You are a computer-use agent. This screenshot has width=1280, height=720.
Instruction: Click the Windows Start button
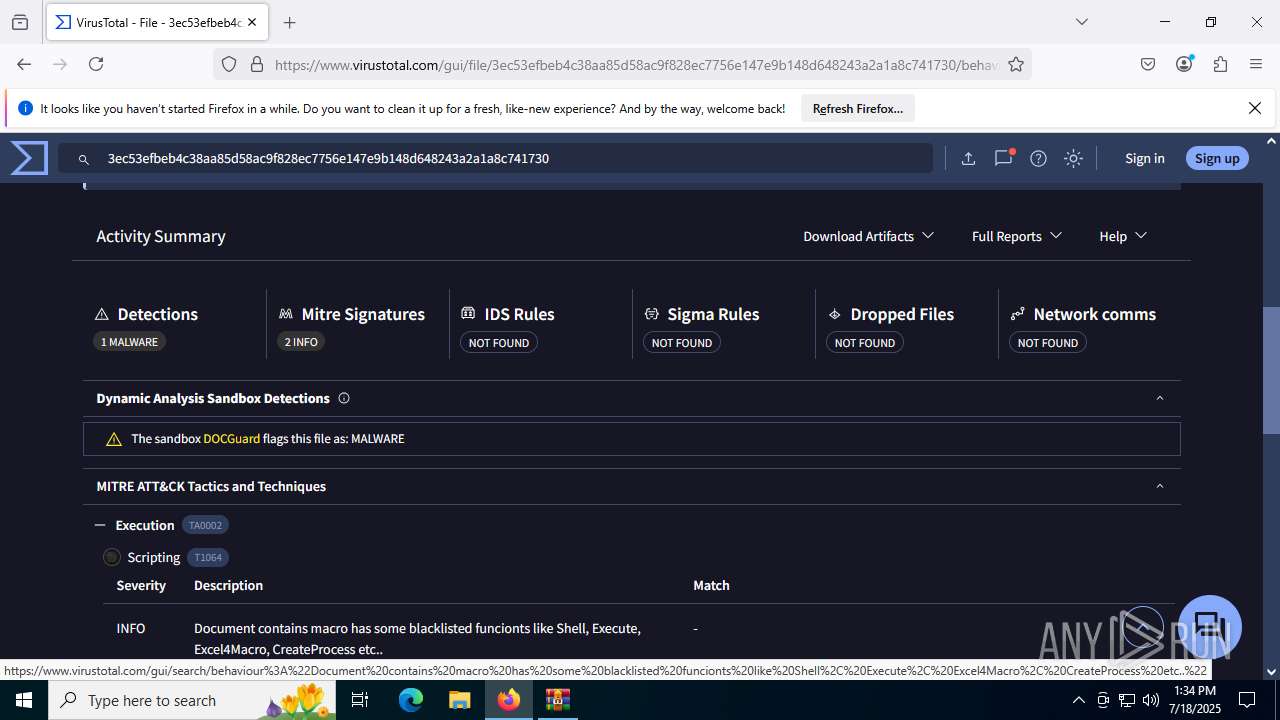tap(24, 700)
